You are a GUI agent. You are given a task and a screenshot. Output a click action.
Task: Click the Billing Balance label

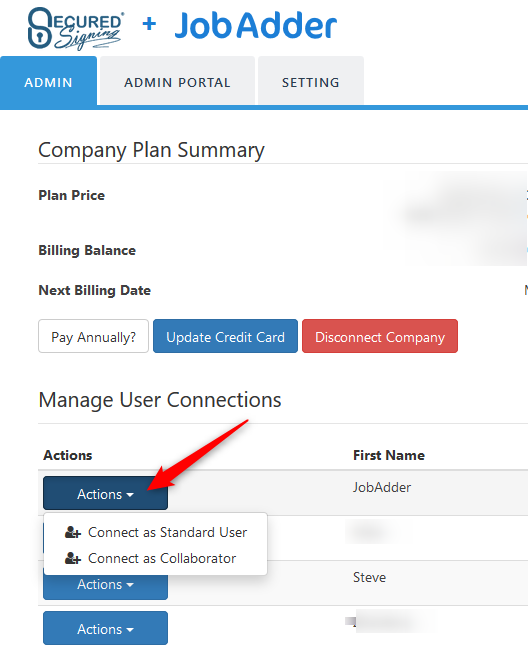pos(87,250)
